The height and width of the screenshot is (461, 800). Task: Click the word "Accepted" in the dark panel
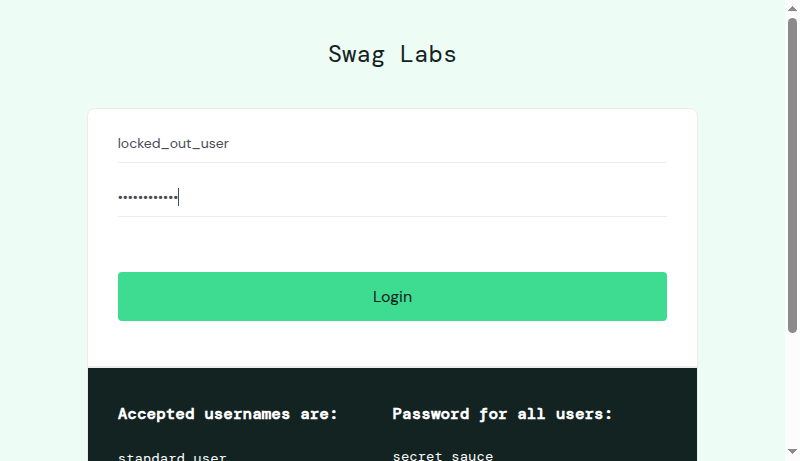point(157,414)
